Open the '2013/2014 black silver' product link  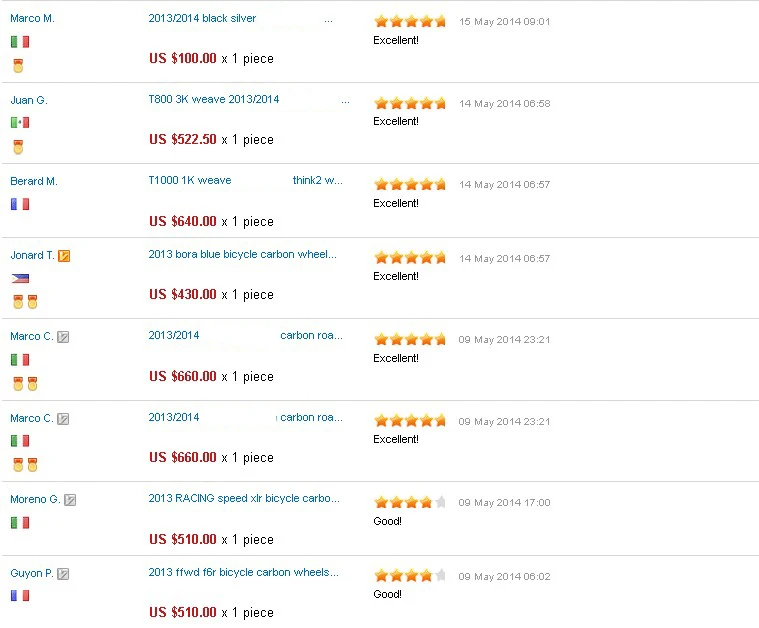202,19
